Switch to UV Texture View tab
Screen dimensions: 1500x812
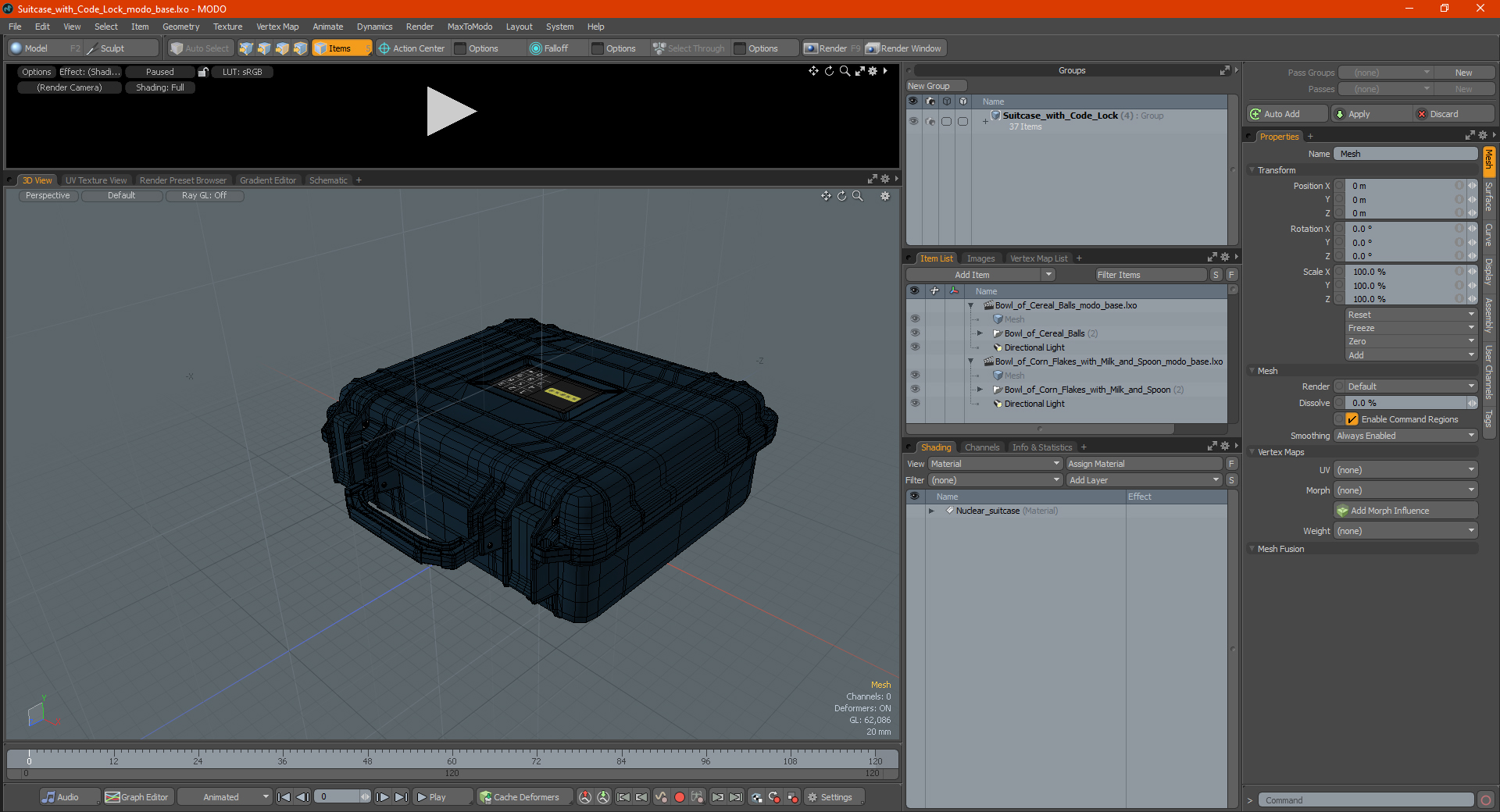(x=96, y=180)
